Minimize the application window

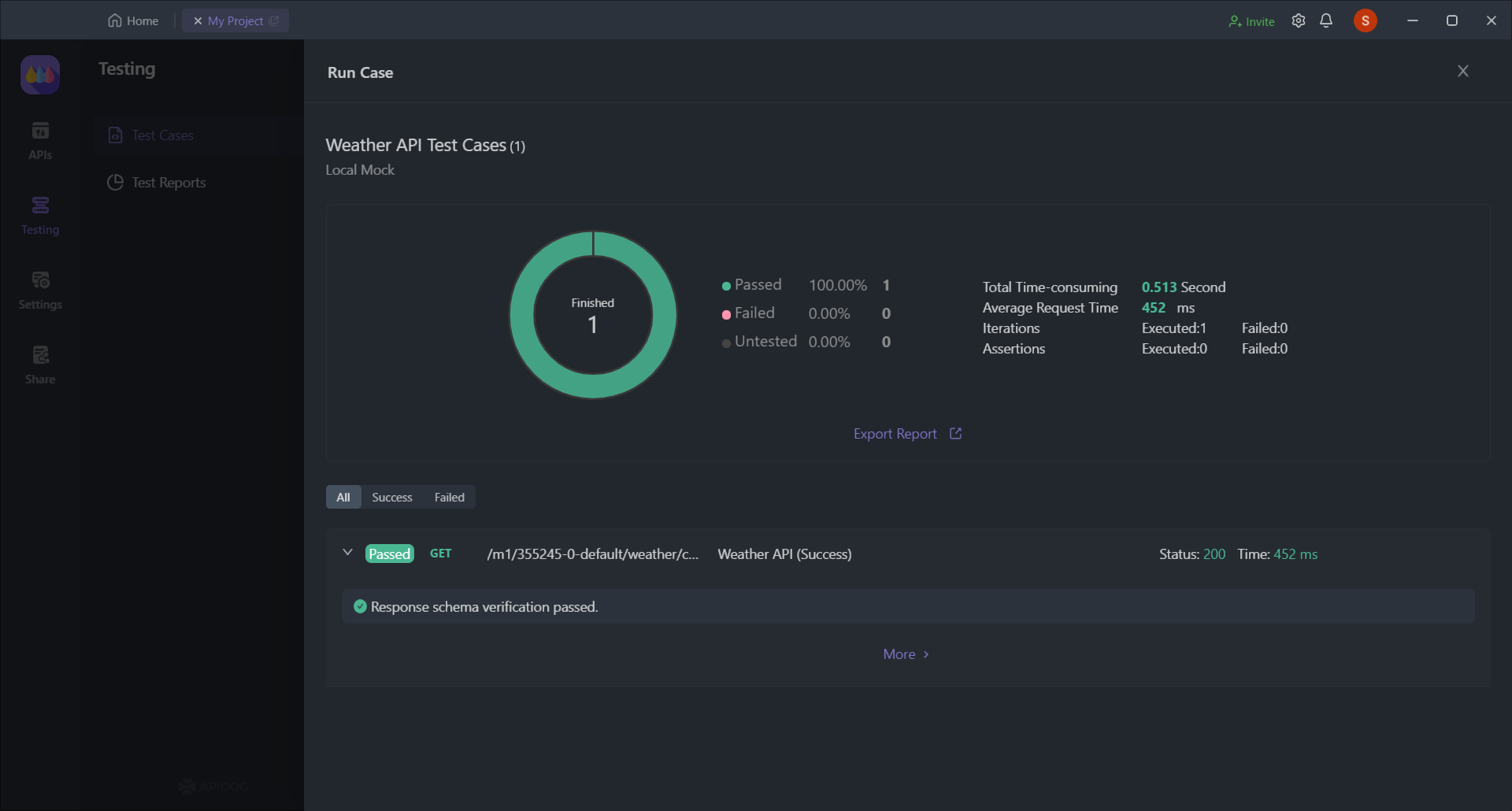(1413, 20)
